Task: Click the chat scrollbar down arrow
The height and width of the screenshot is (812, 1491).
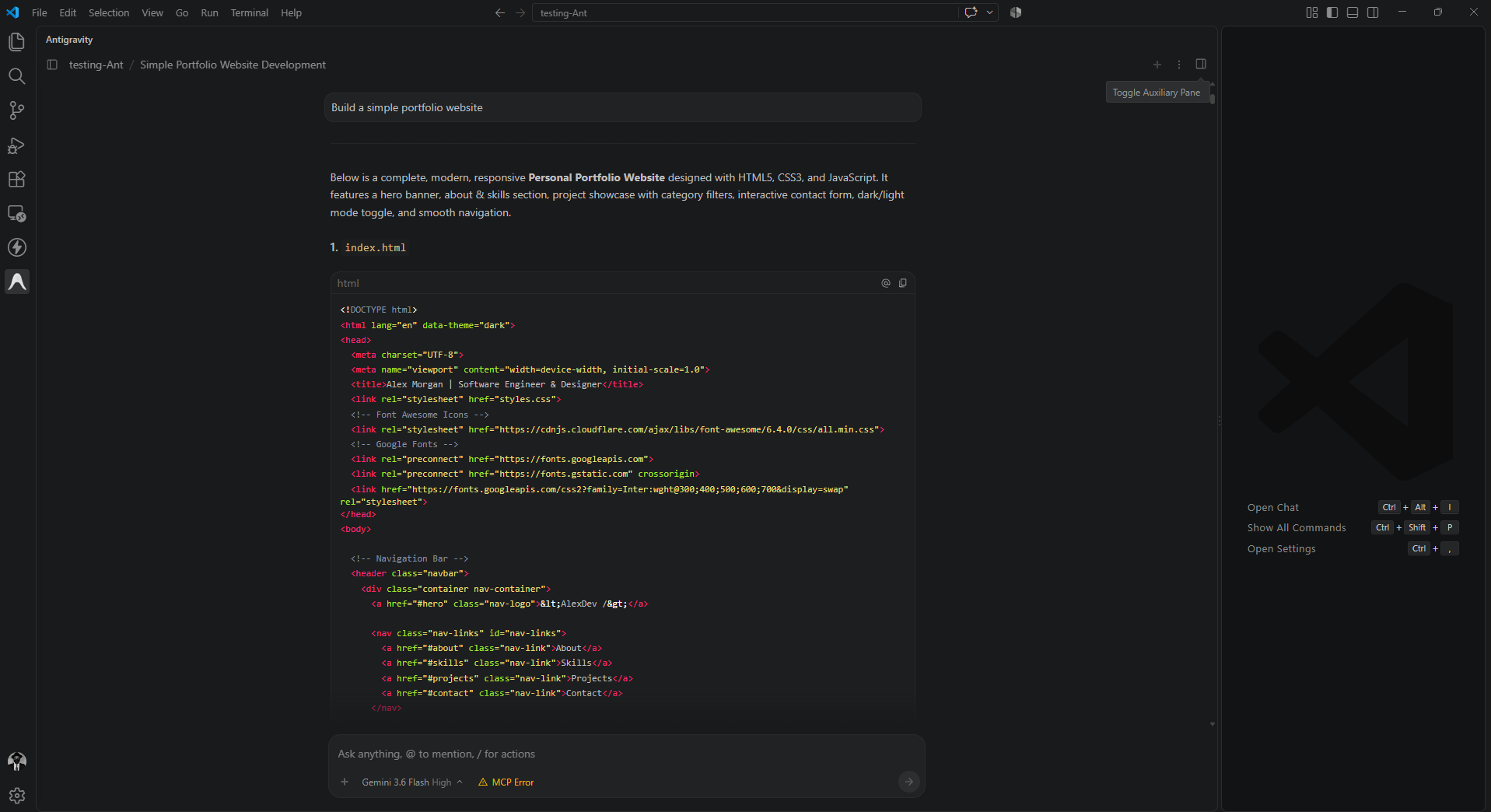Action: (1213, 724)
